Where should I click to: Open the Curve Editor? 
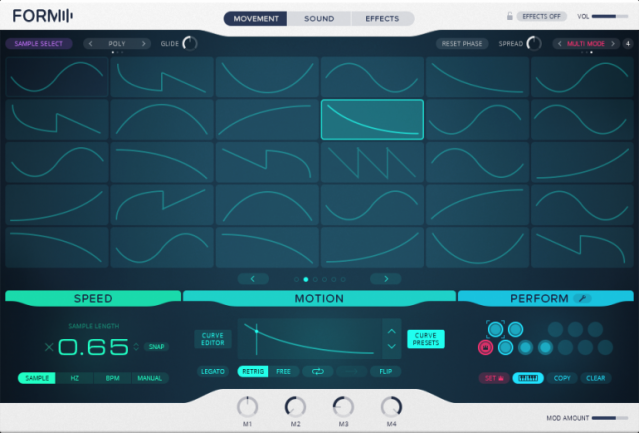213,339
